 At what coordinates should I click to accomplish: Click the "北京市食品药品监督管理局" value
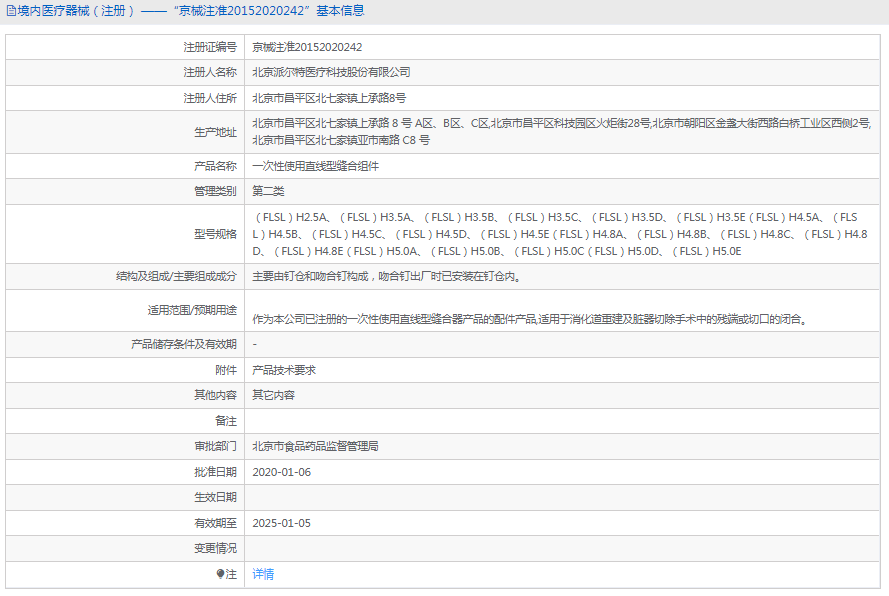click(315, 446)
